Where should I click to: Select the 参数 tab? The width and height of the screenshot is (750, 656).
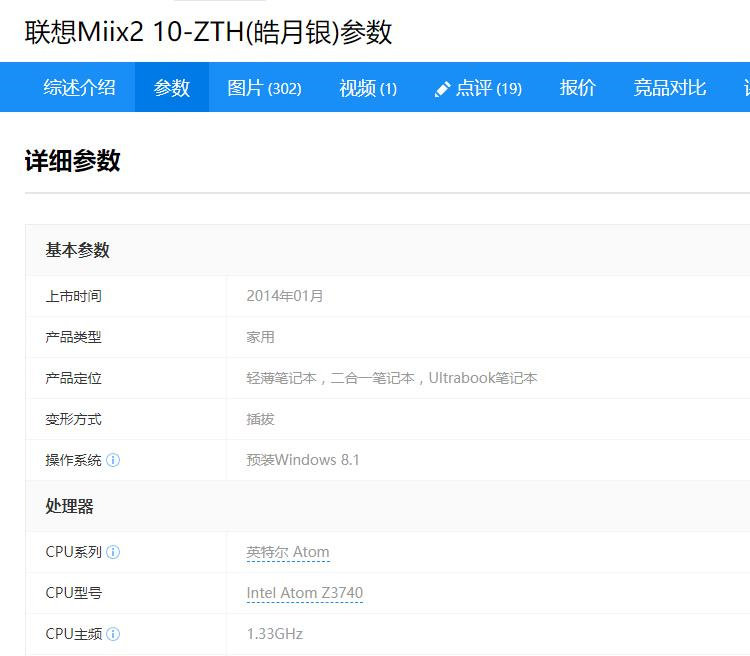coord(172,88)
